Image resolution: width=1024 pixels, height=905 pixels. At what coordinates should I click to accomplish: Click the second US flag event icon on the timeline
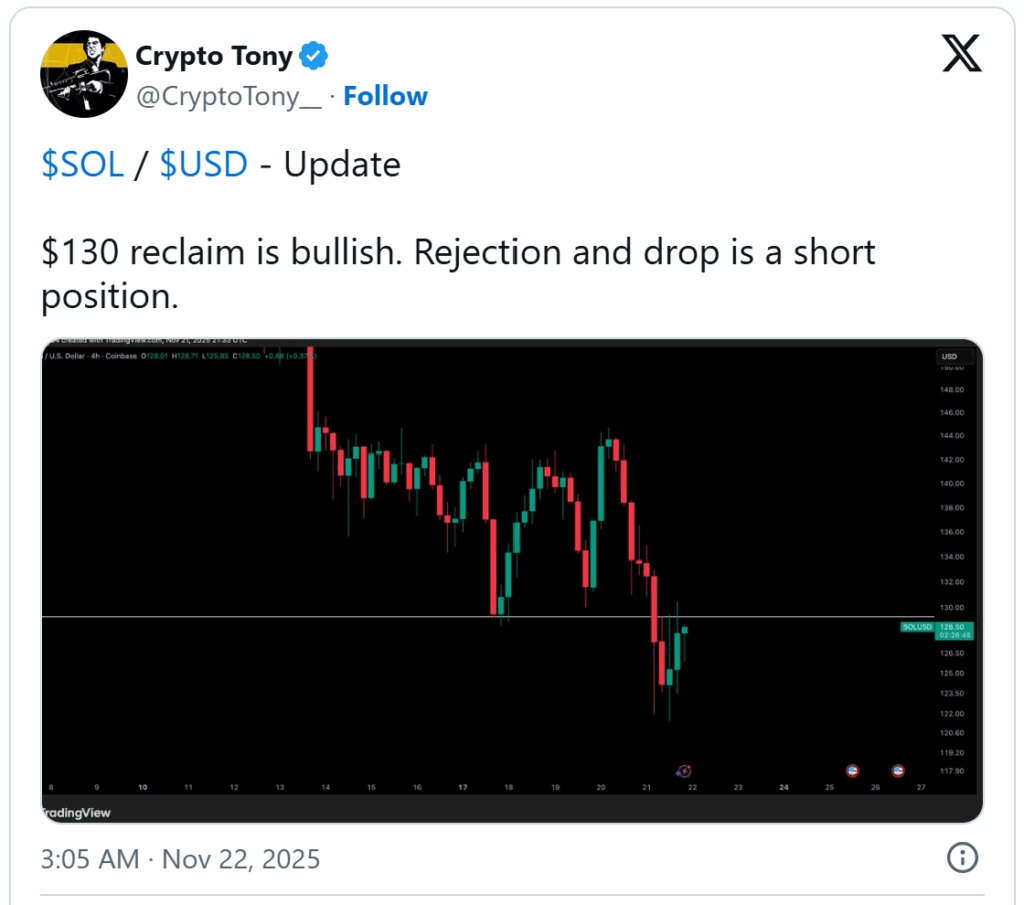click(898, 770)
